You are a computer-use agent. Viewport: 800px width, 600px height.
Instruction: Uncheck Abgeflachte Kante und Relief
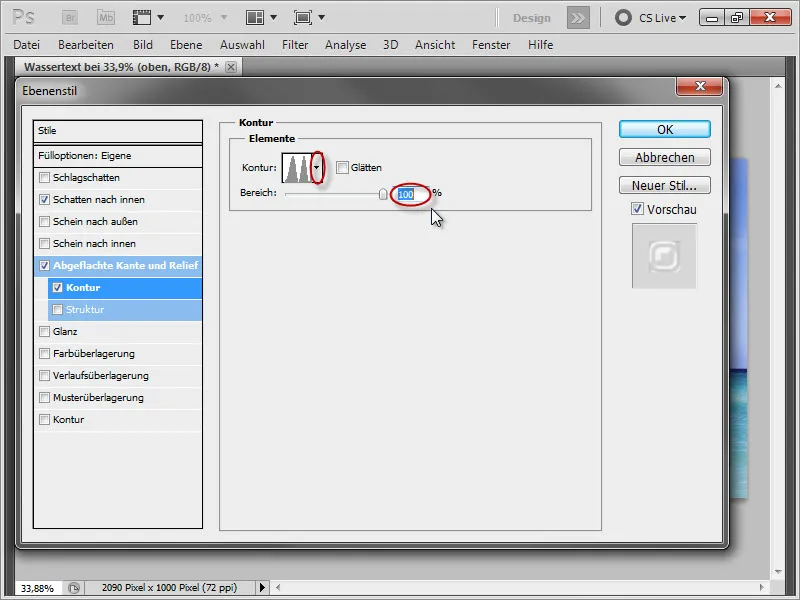[x=44, y=265]
